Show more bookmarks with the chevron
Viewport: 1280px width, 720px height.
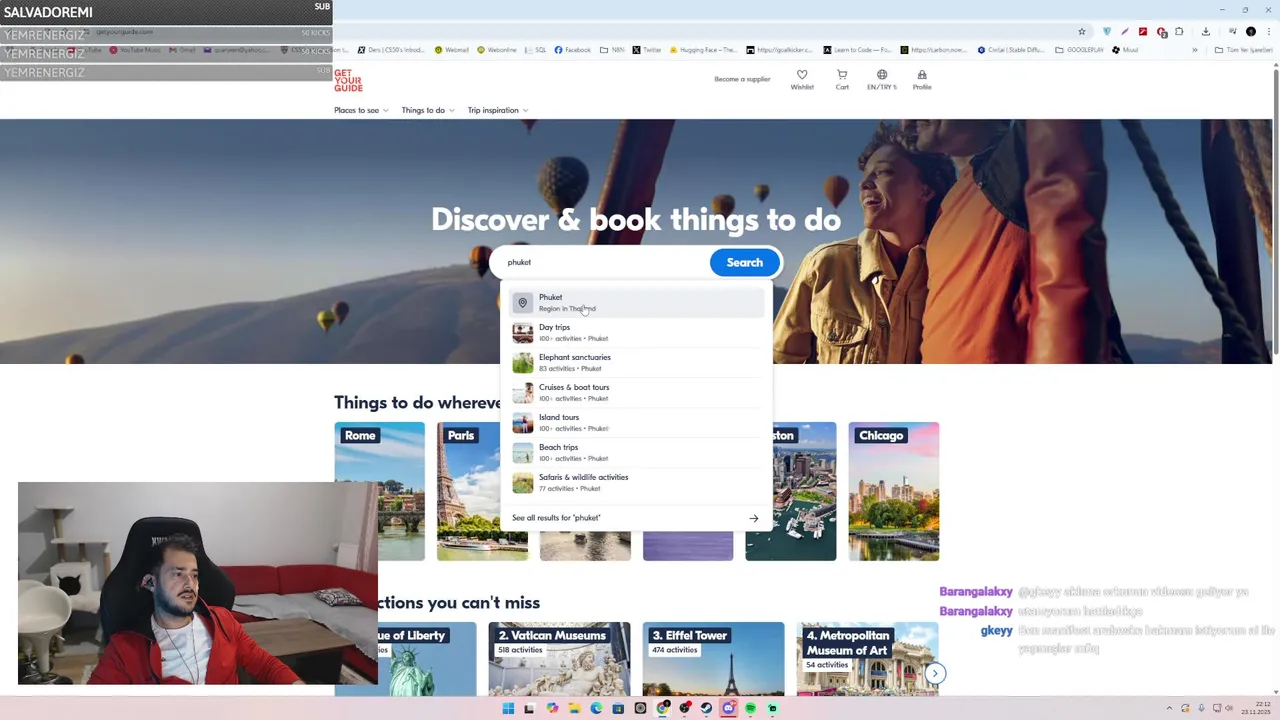click(1194, 50)
